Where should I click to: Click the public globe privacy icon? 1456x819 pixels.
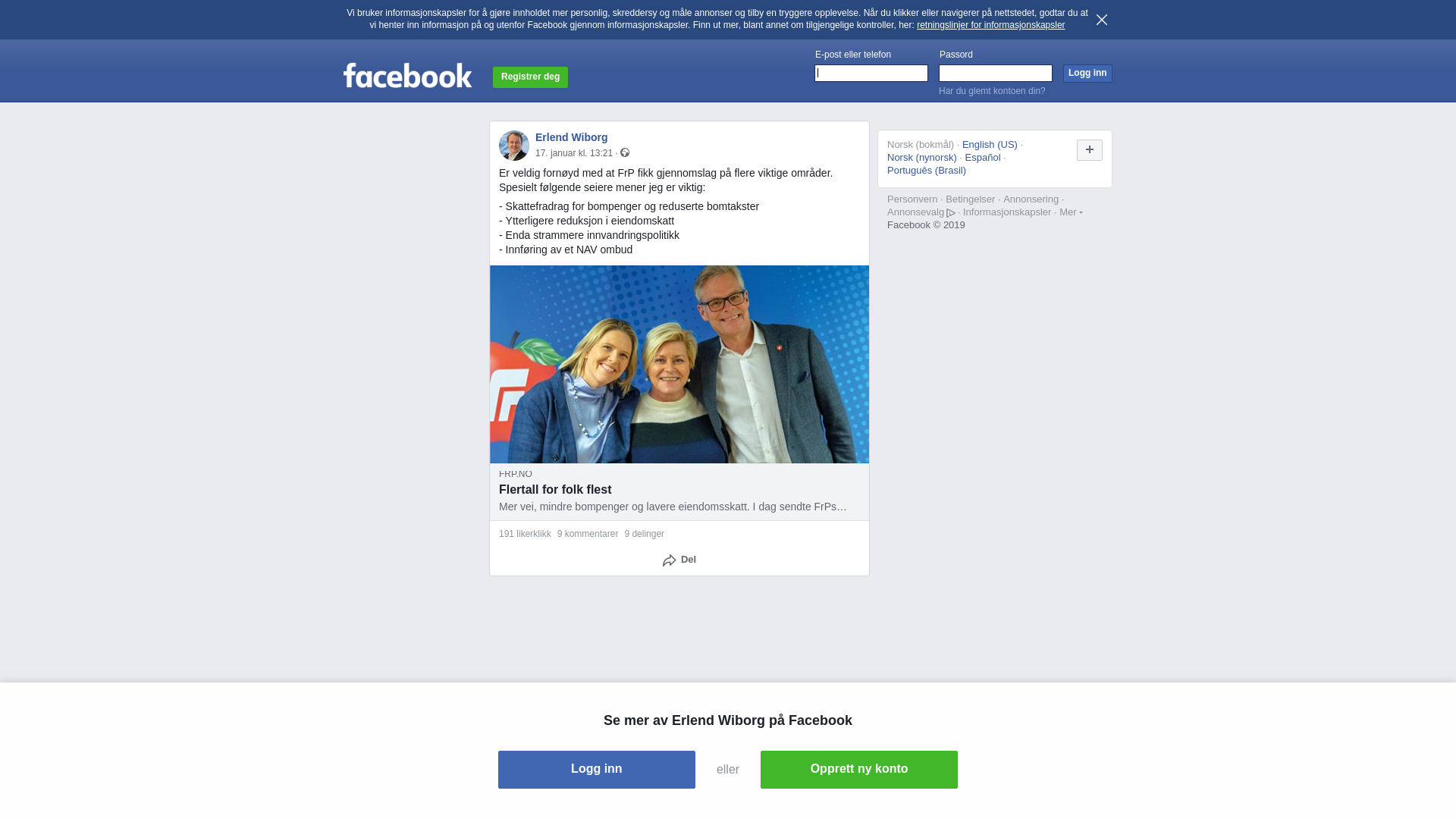[625, 152]
